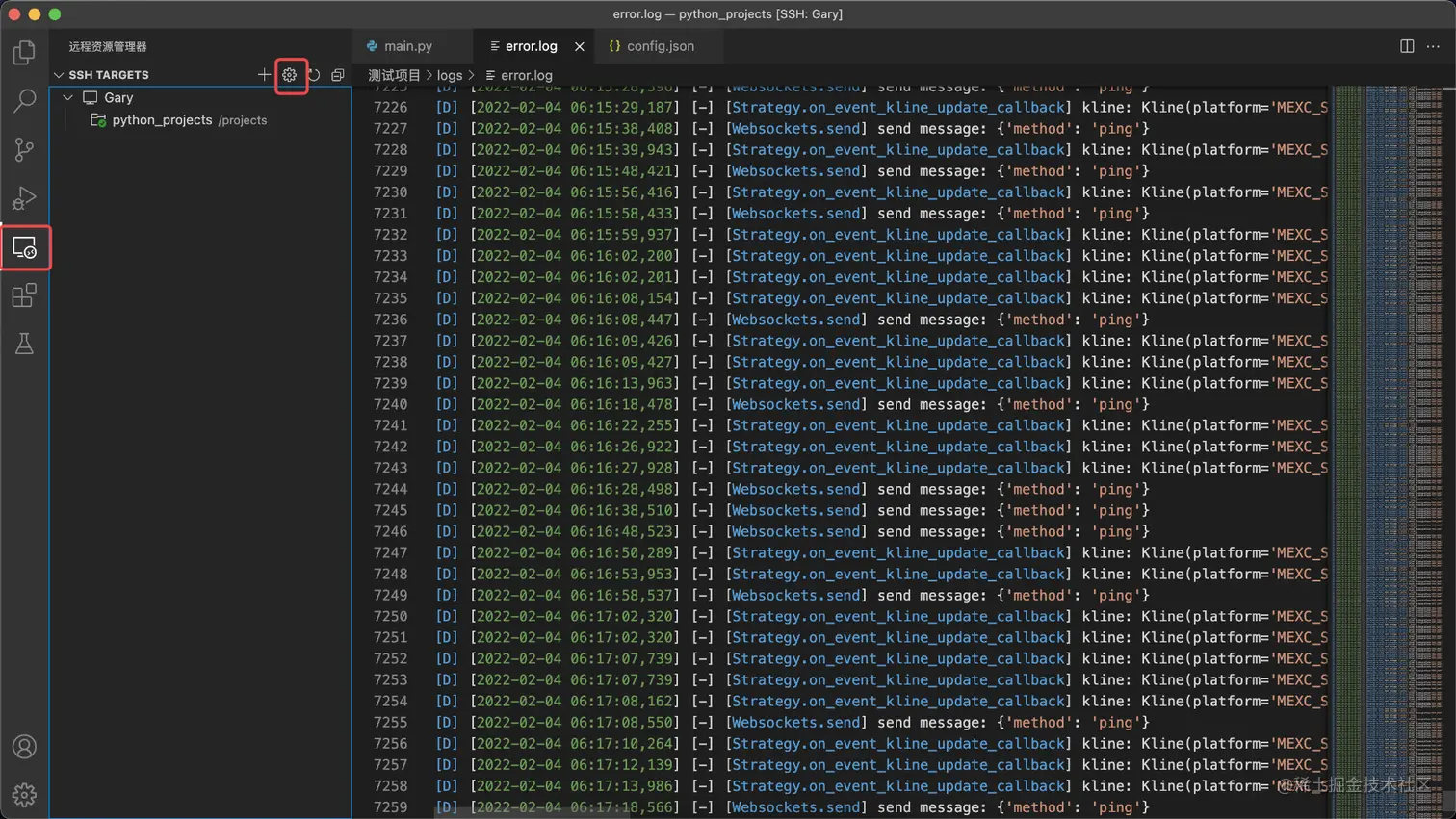
Task: Collapse the Gary host node
Action: pos(68,98)
